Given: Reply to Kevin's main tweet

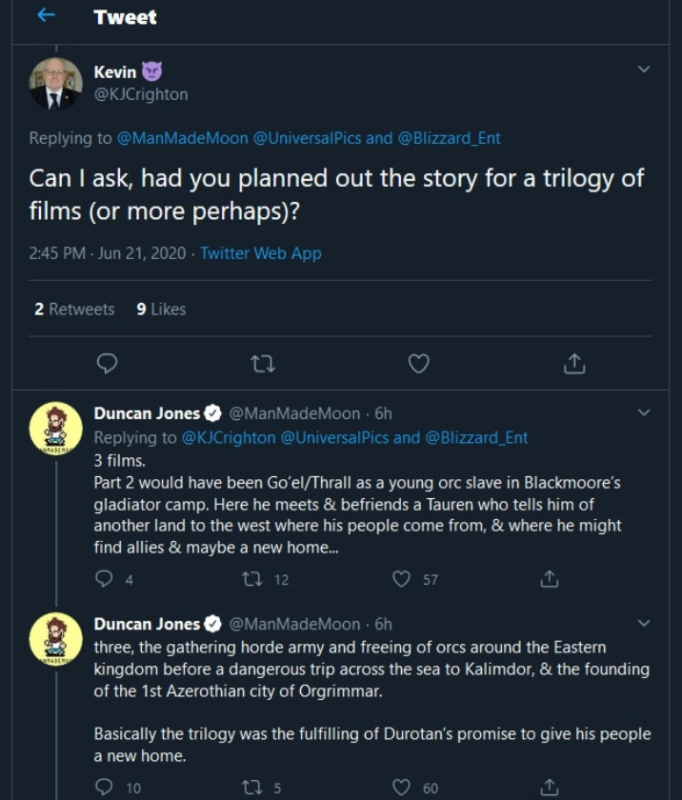Looking at the screenshot, I should pyautogui.click(x=108, y=363).
